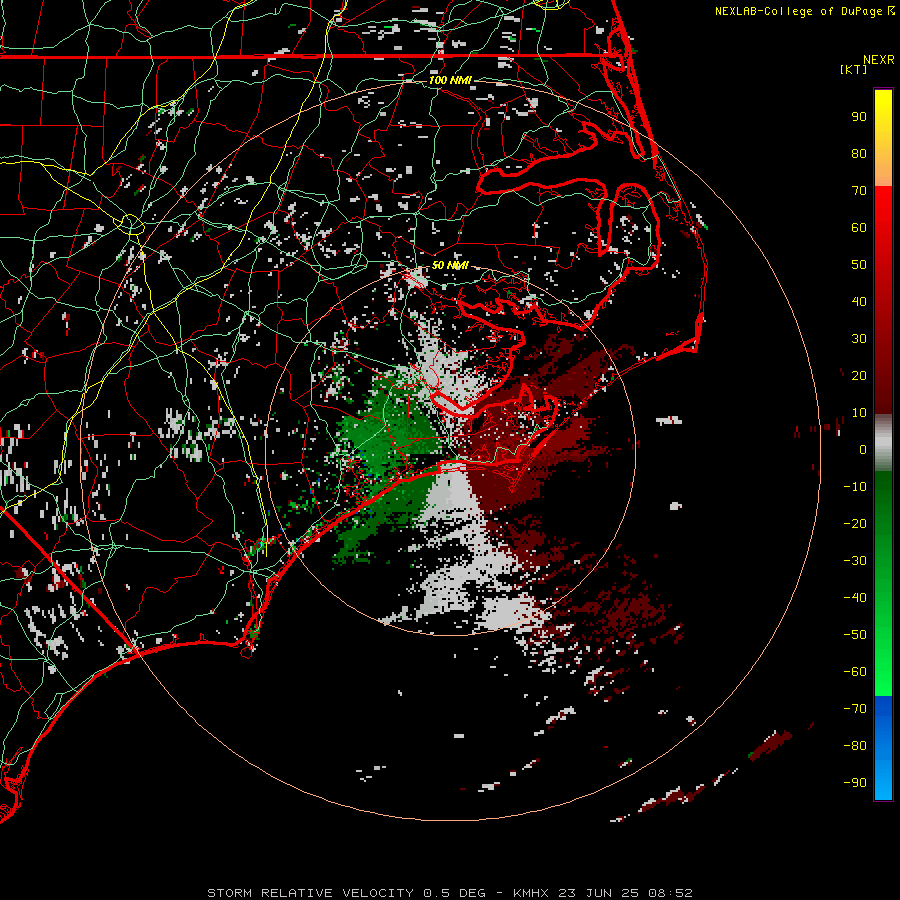Viewport: 900px width, 900px height.
Task: Select the -60 value on velocity scale
Action: [x=855, y=672]
